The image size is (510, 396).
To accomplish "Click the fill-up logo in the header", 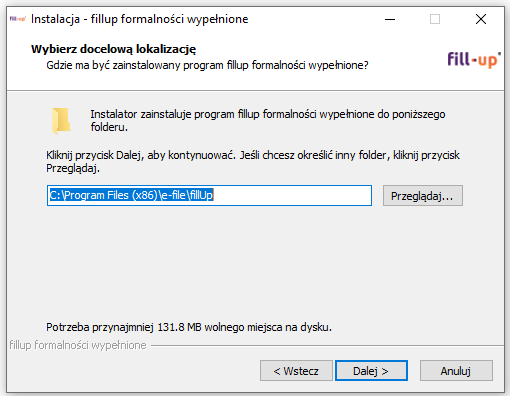I will (474, 60).
